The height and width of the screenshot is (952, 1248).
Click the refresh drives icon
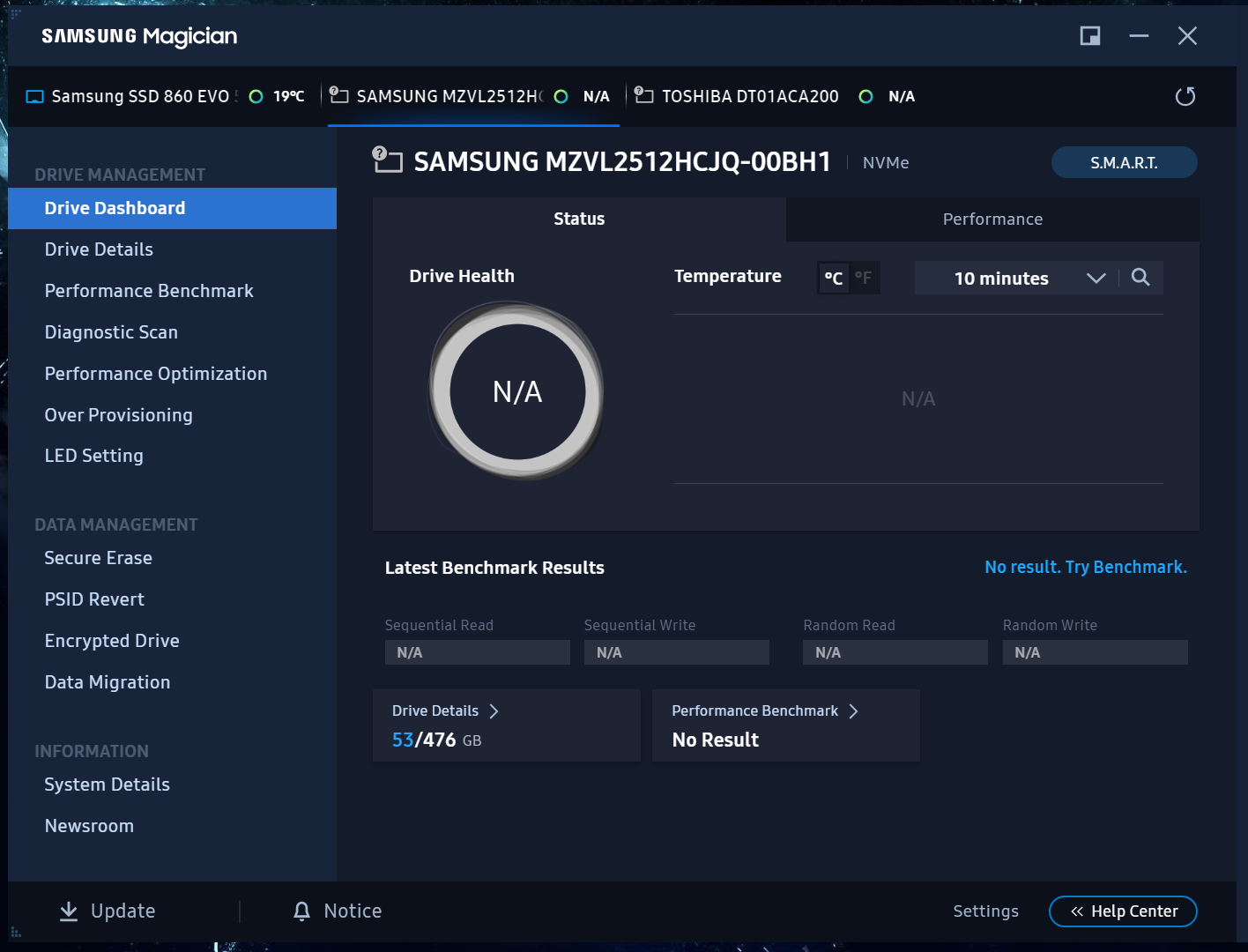point(1185,96)
